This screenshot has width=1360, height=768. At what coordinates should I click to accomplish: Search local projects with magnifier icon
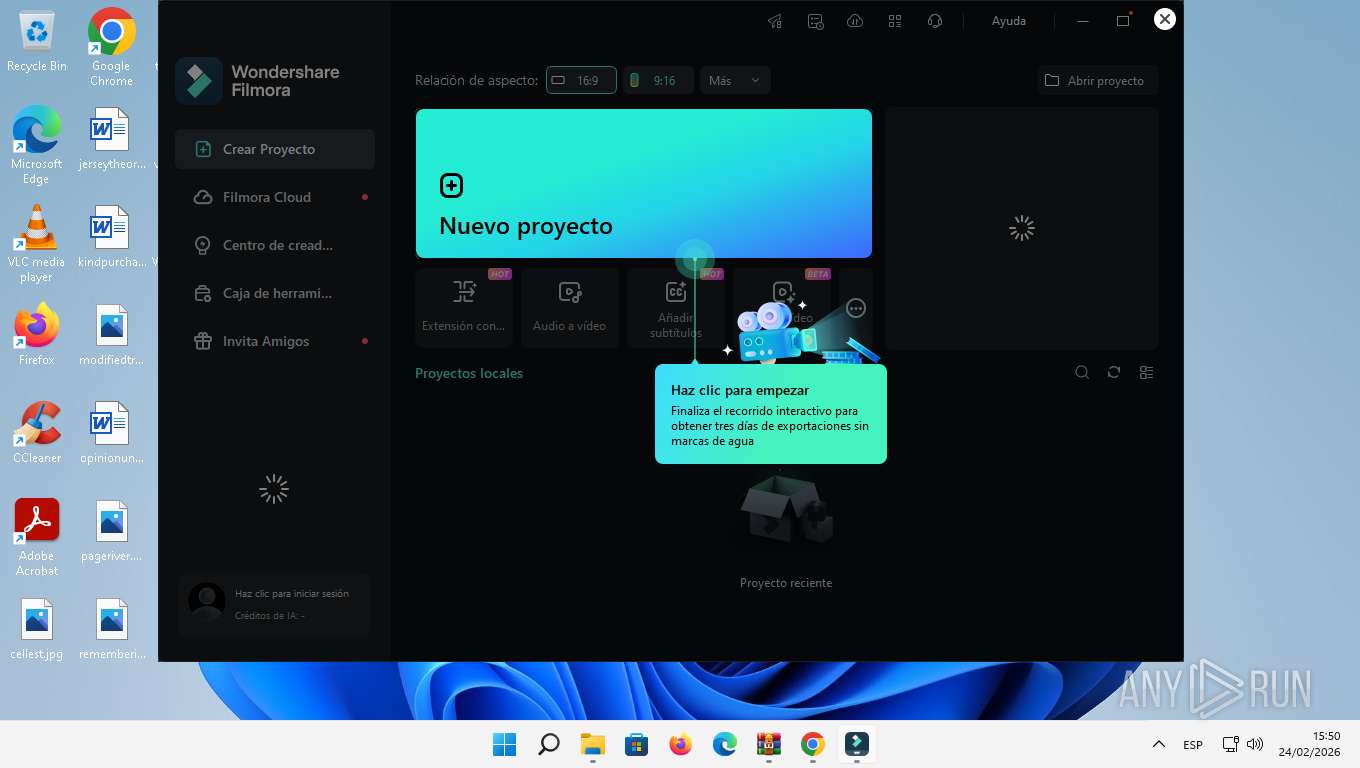click(1082, 372)
